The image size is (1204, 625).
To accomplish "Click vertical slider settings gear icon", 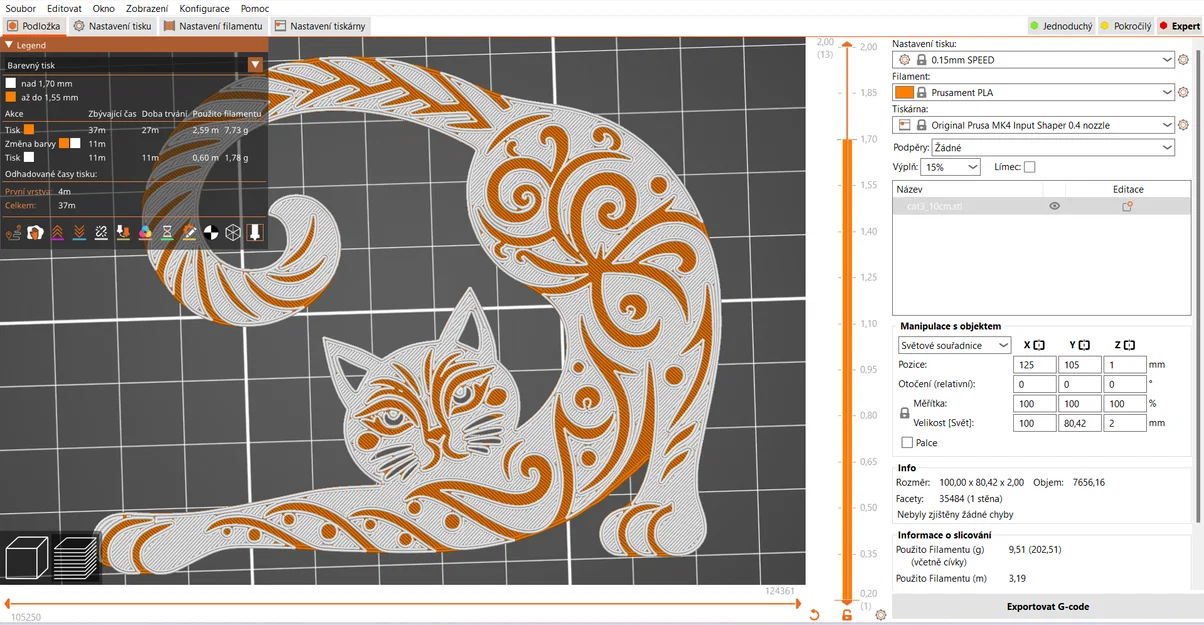I will (x=880, y=615).
